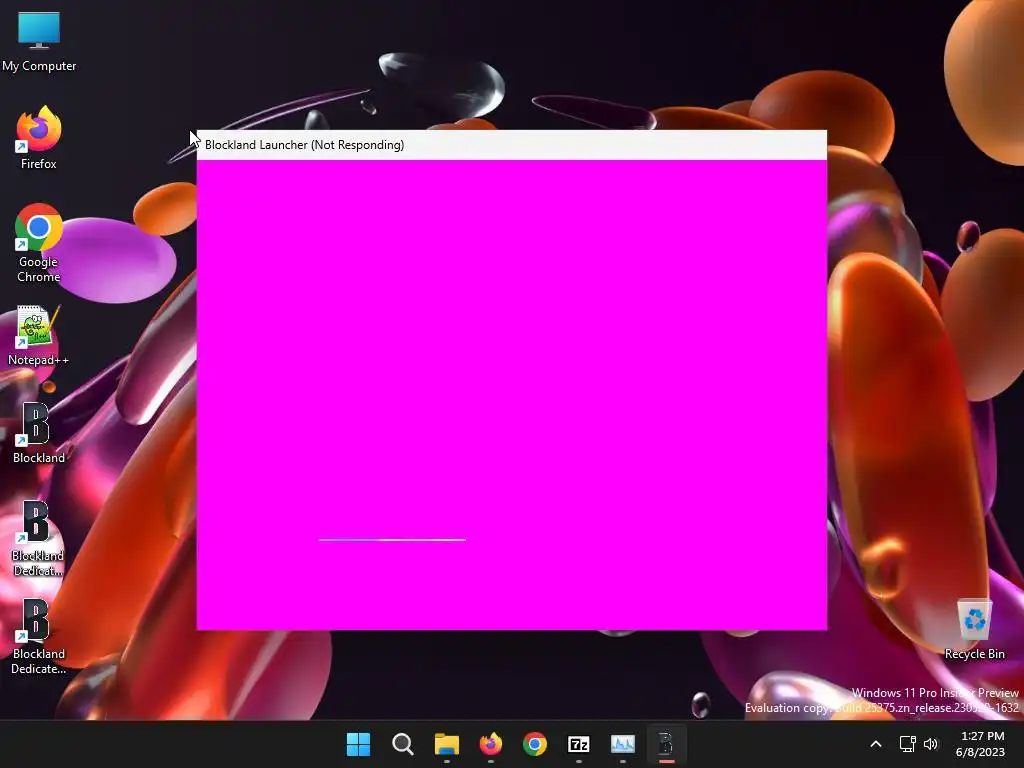Select the Google Chrome desktop shortcut
The width and height of the screenshot is (1024, 768).
click(x=39, y=243)
